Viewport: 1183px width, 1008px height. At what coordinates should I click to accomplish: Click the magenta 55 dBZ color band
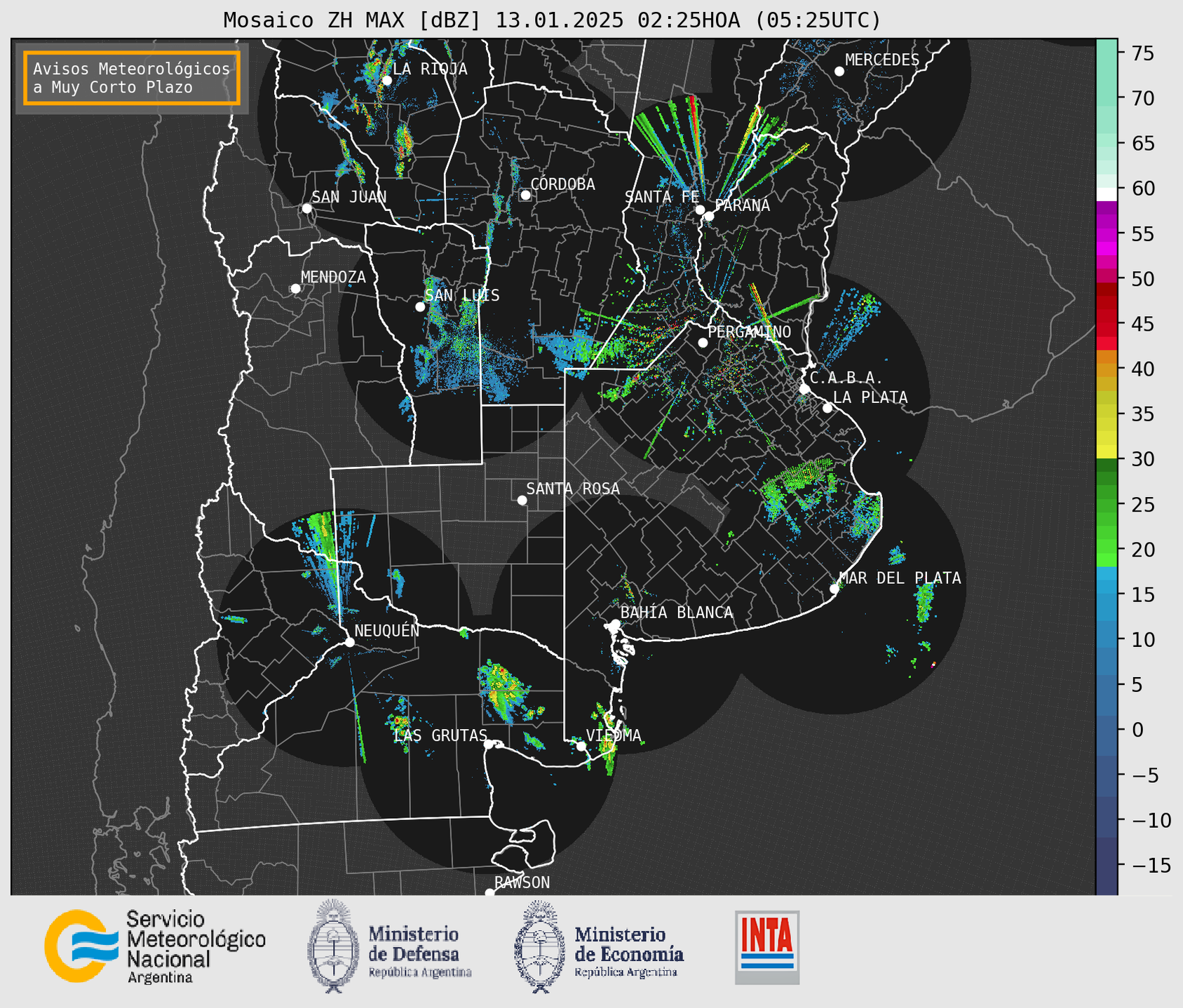[x=1107, y=235]
